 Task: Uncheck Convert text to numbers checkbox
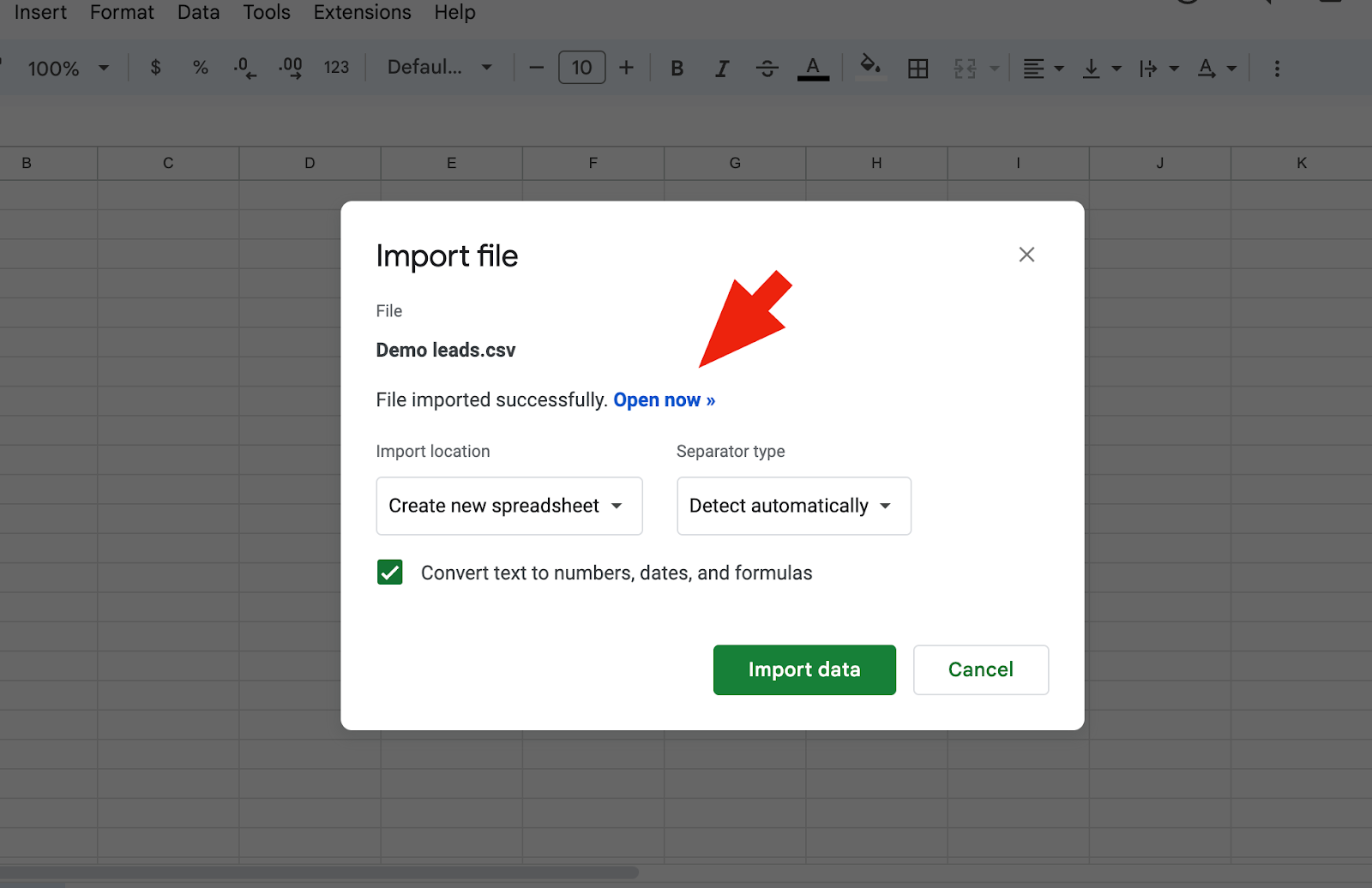[x=390, y=573]
